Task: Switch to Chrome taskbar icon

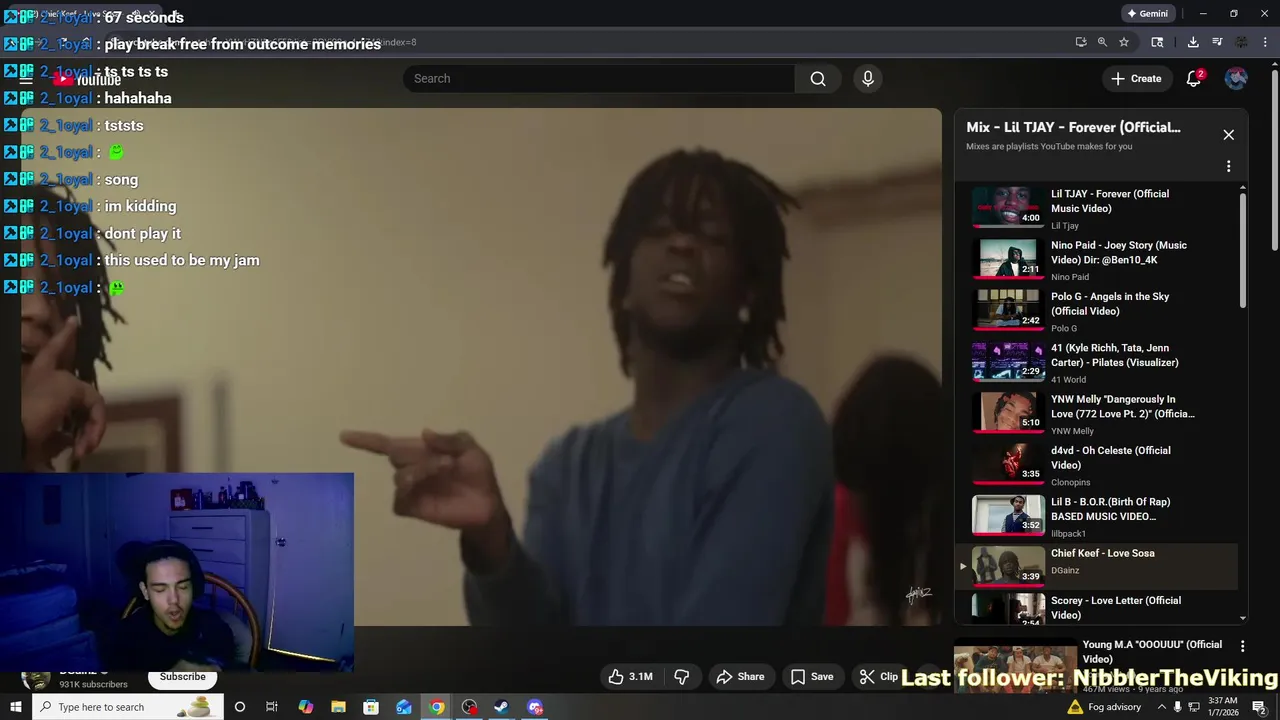Action: [437, 707]
